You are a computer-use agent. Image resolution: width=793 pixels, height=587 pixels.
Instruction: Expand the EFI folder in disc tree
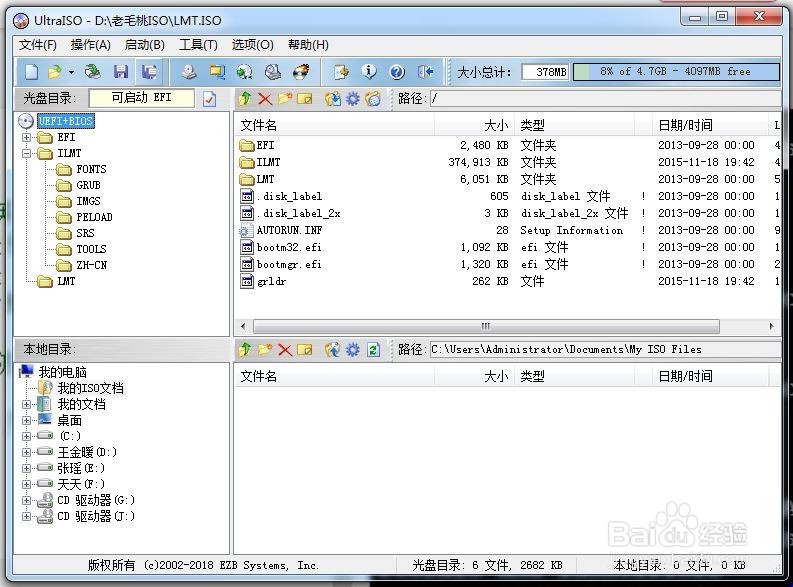(27, 137)
